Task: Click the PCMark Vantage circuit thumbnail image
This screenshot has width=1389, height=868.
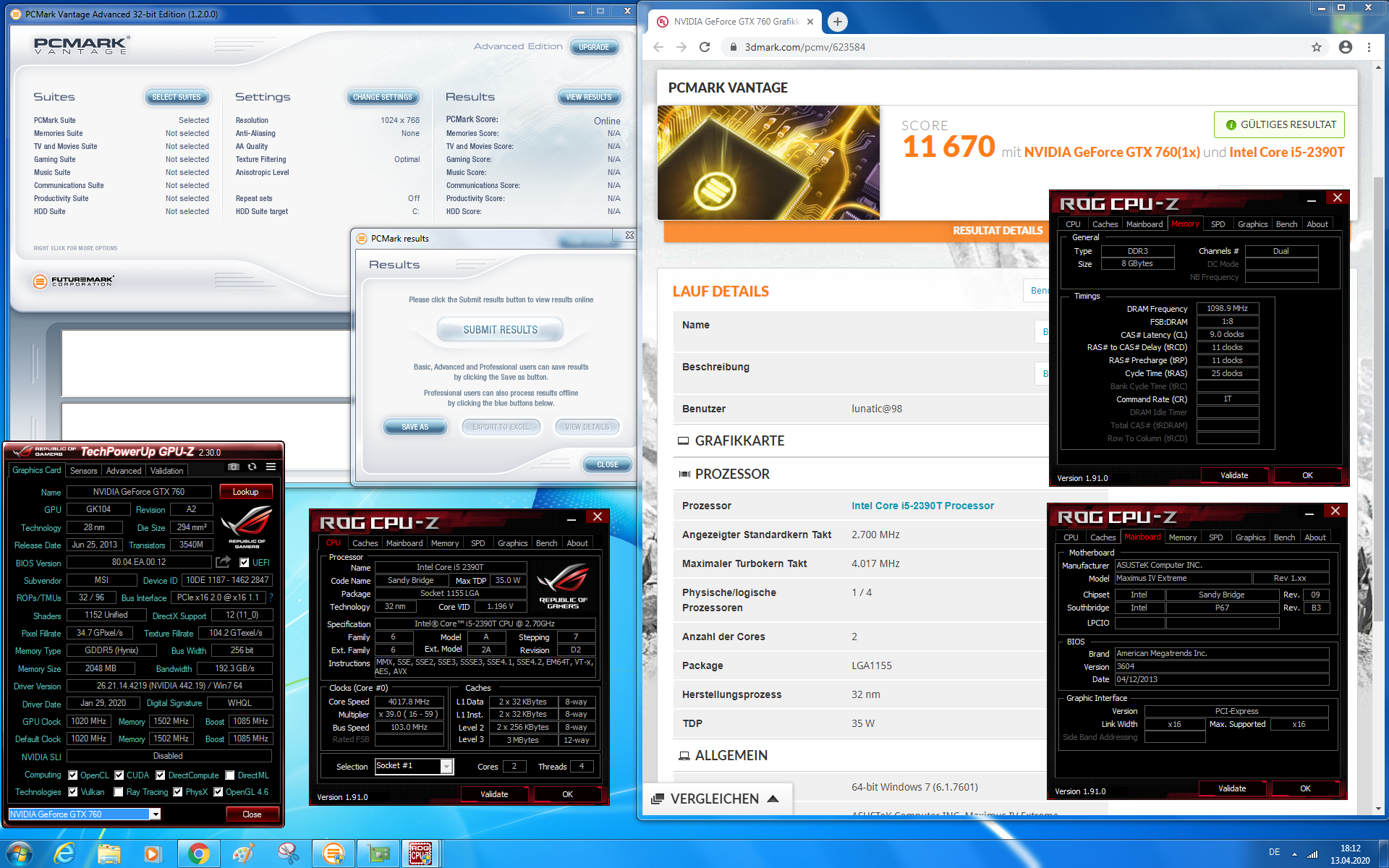Action: click(769, 163)
